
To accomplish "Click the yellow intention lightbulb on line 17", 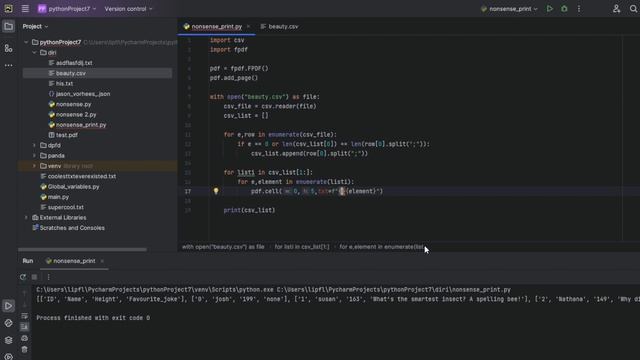I will pos(216,191).
